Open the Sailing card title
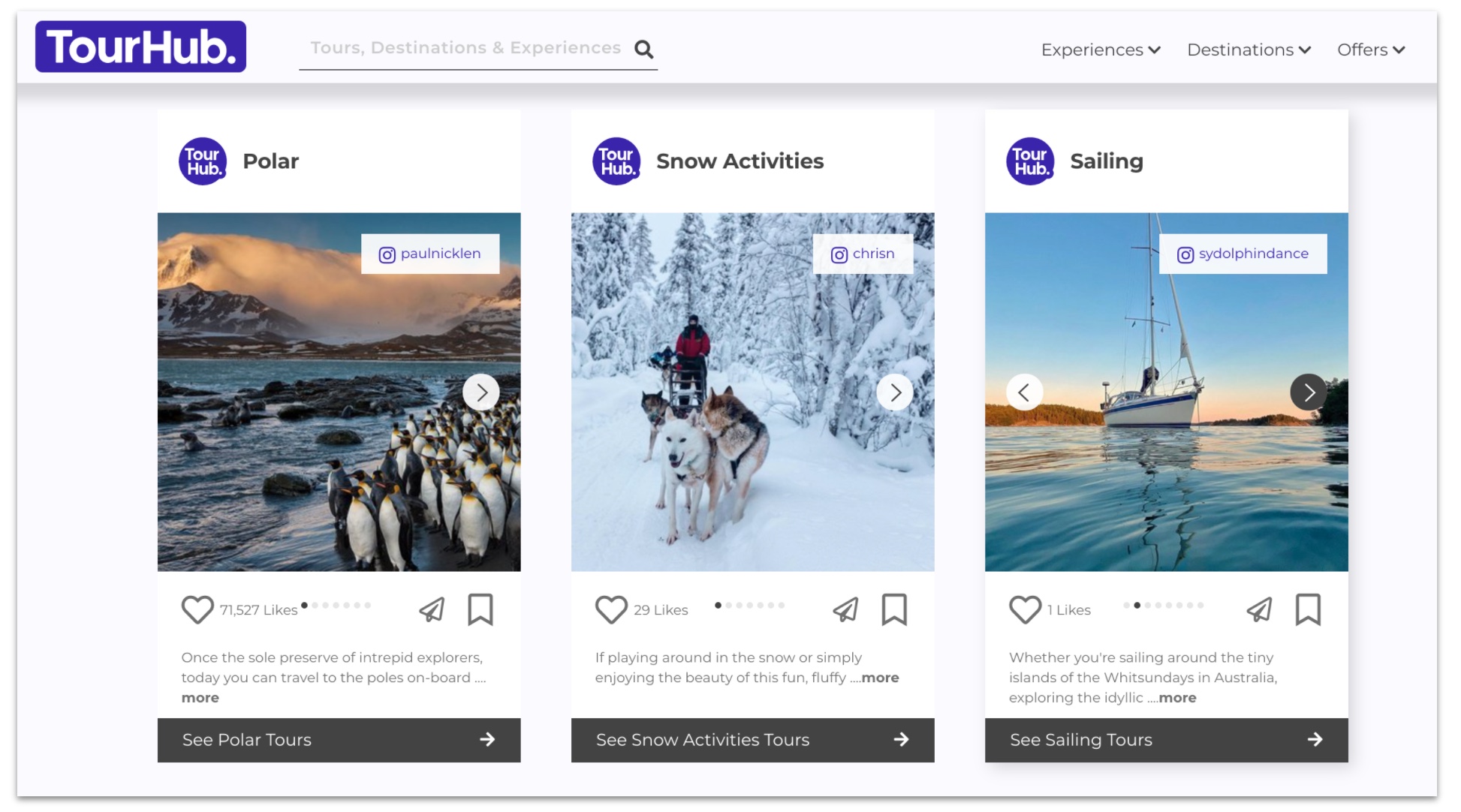 click(x=1107, y=161)
